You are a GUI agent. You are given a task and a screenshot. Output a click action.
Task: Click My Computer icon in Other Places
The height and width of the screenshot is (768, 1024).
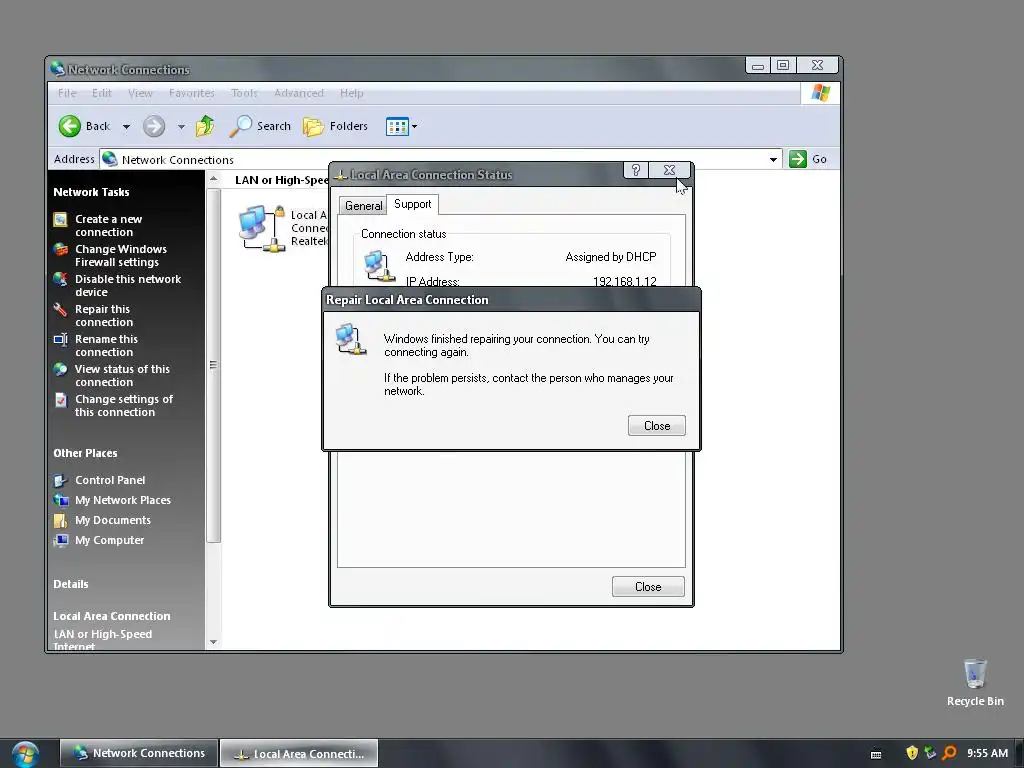61,541
